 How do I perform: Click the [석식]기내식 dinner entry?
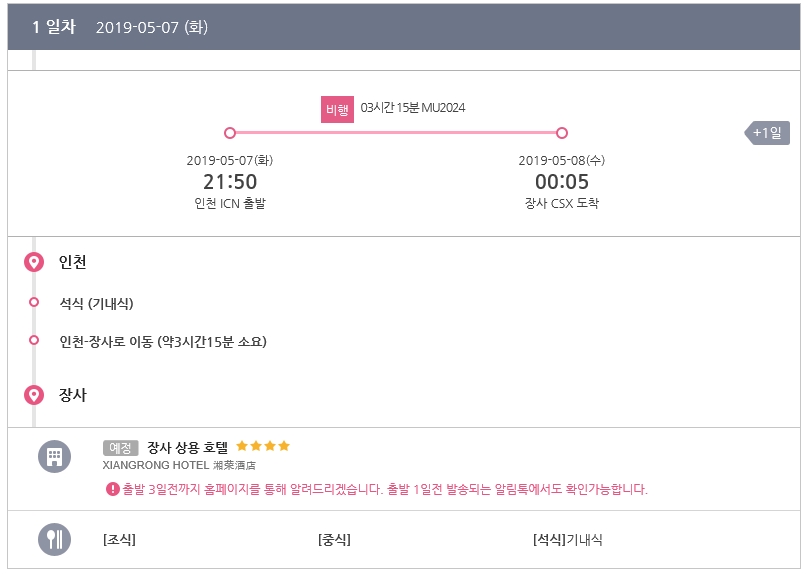pos(568,540)
